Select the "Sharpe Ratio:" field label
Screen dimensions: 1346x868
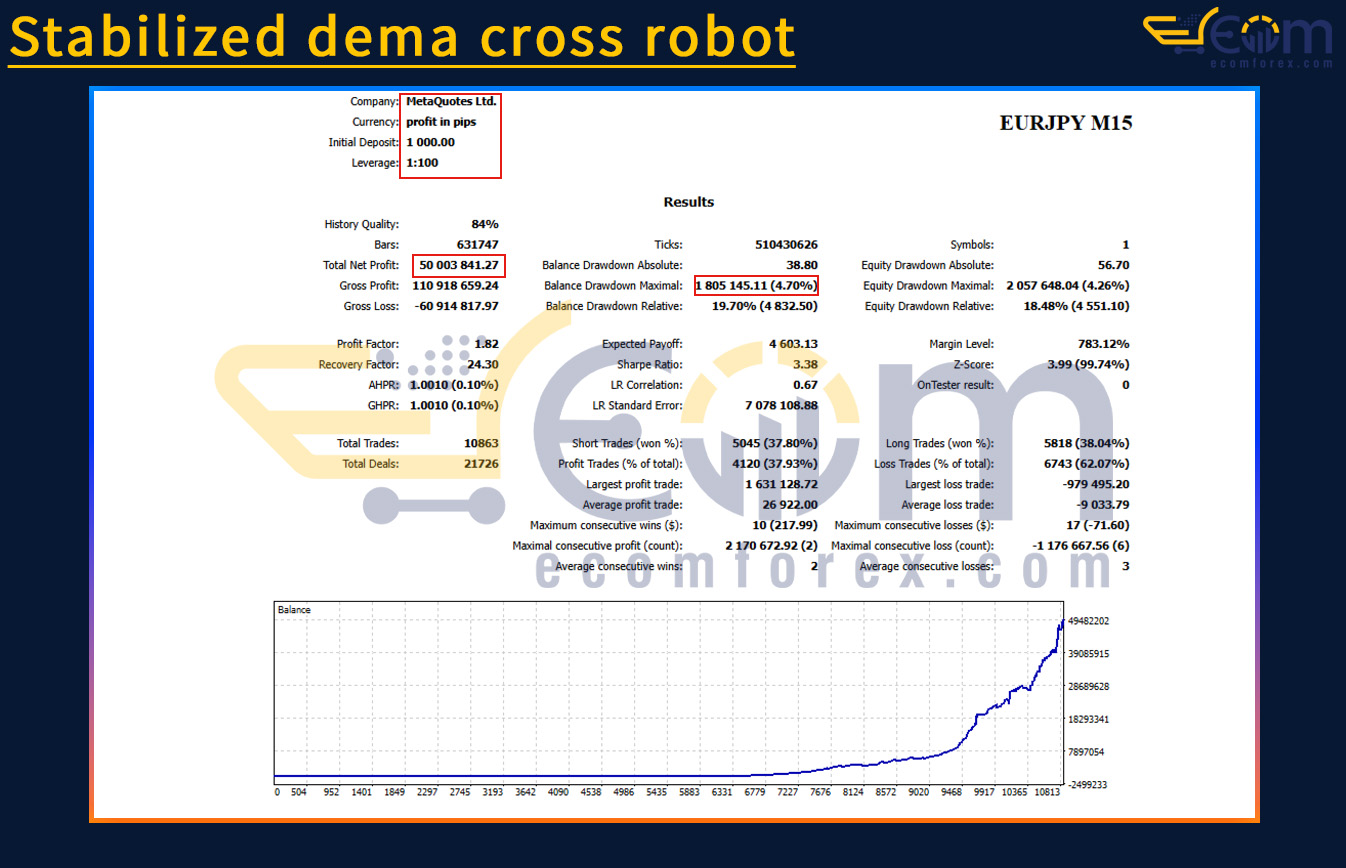tap(650, 364)
